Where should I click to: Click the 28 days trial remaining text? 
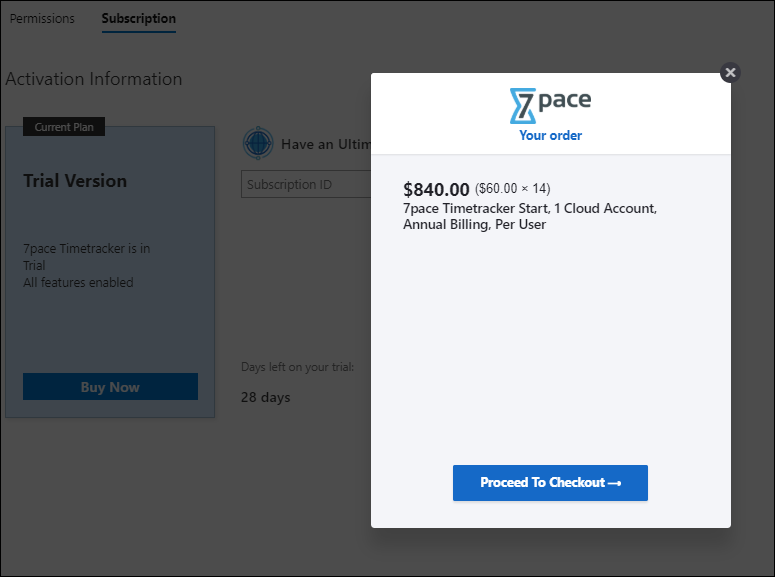265,397
